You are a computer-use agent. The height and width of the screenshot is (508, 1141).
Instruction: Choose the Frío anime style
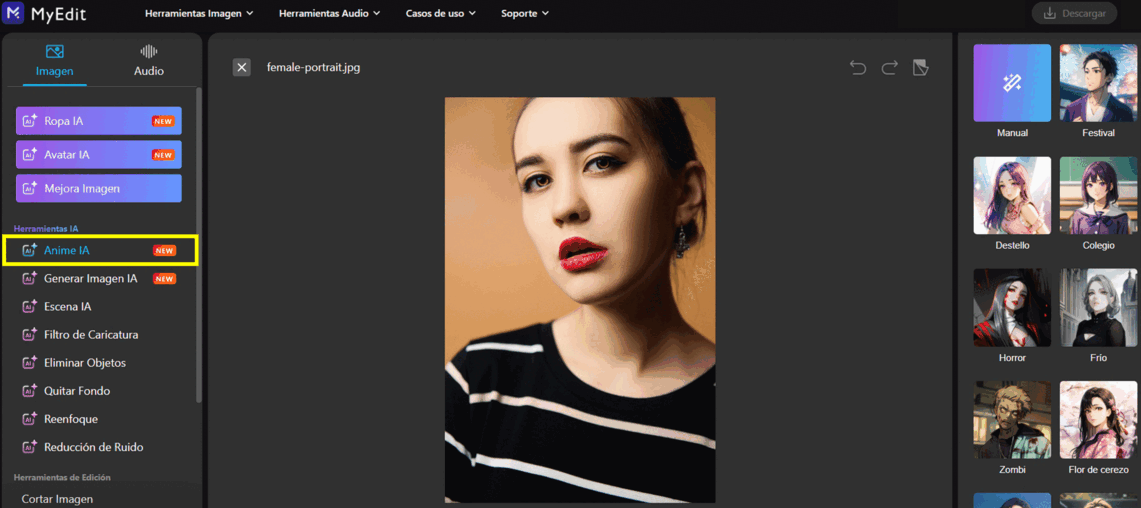pos(1098,307)
